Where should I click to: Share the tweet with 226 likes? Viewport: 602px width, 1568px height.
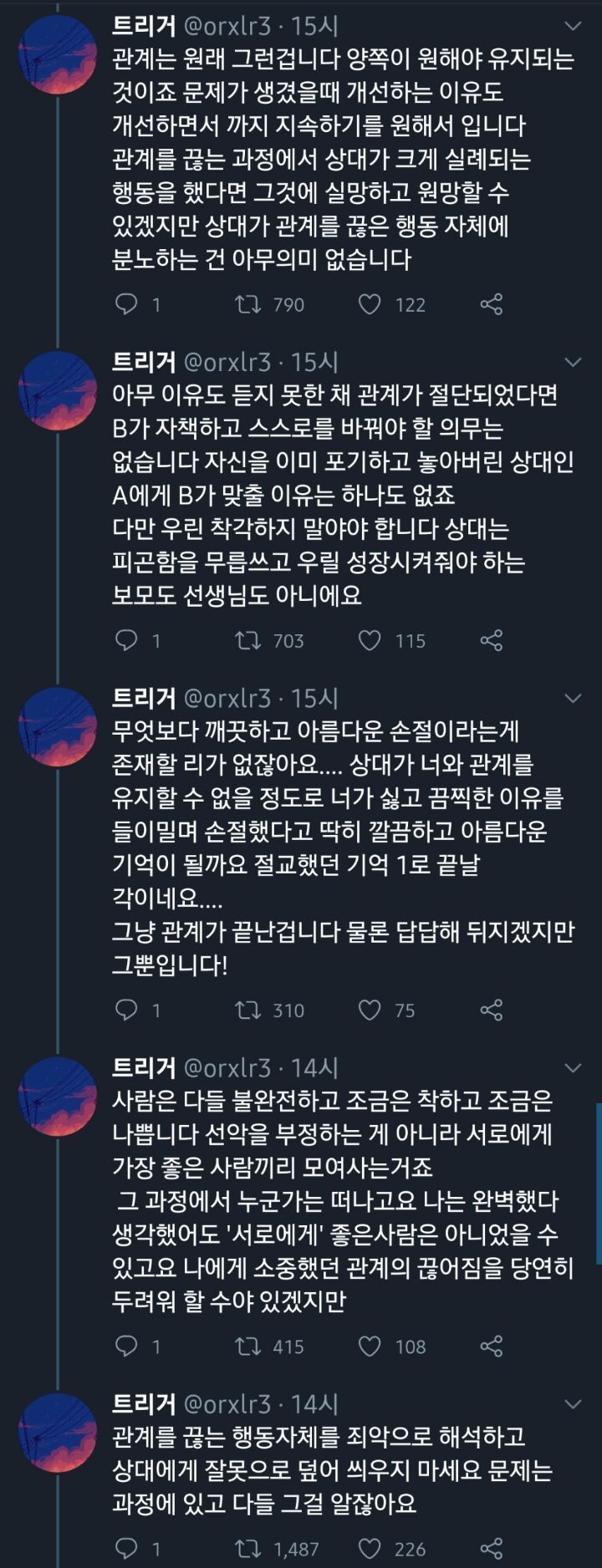(492, 1548)
